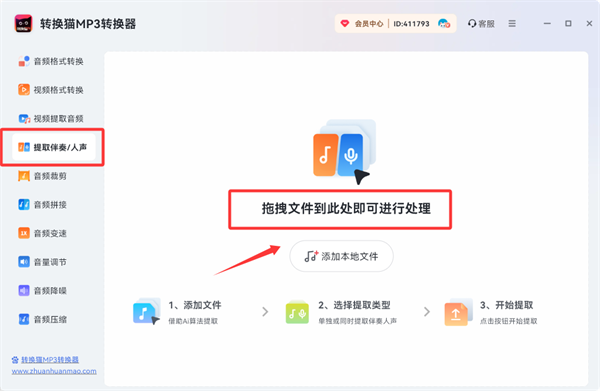Click the chevron arrow after step 2
This screenshot has height=391, width=600.
point(427,312)
